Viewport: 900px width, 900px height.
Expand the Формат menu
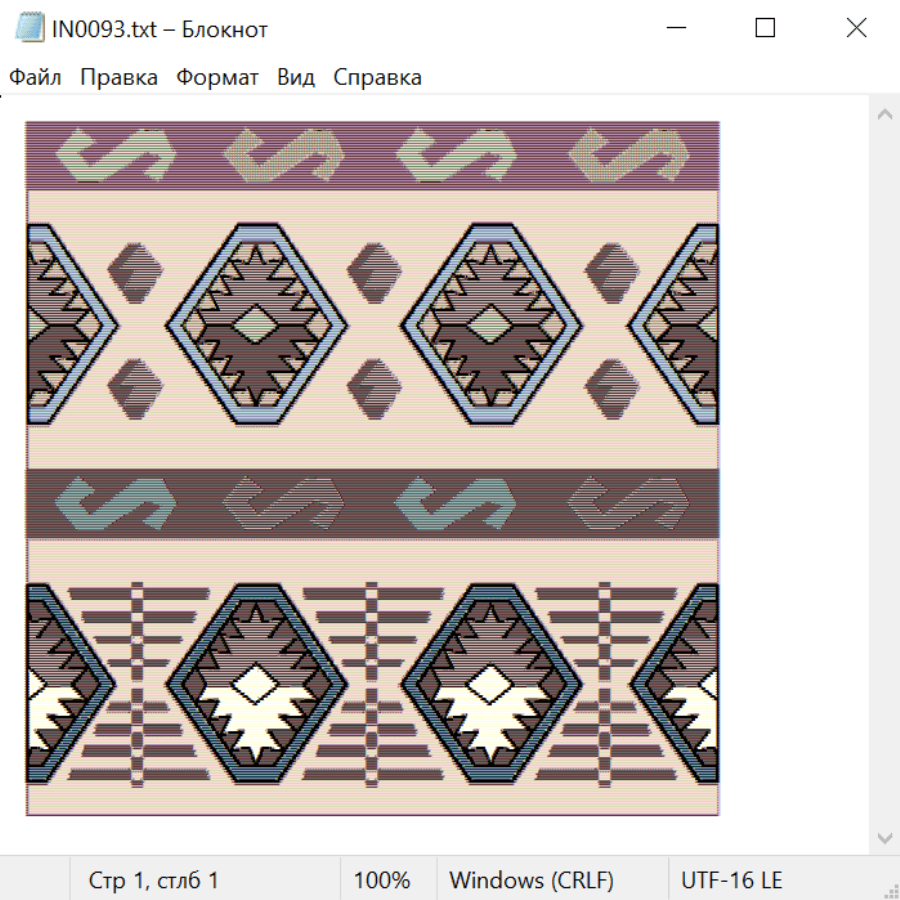tap(217, 78)
